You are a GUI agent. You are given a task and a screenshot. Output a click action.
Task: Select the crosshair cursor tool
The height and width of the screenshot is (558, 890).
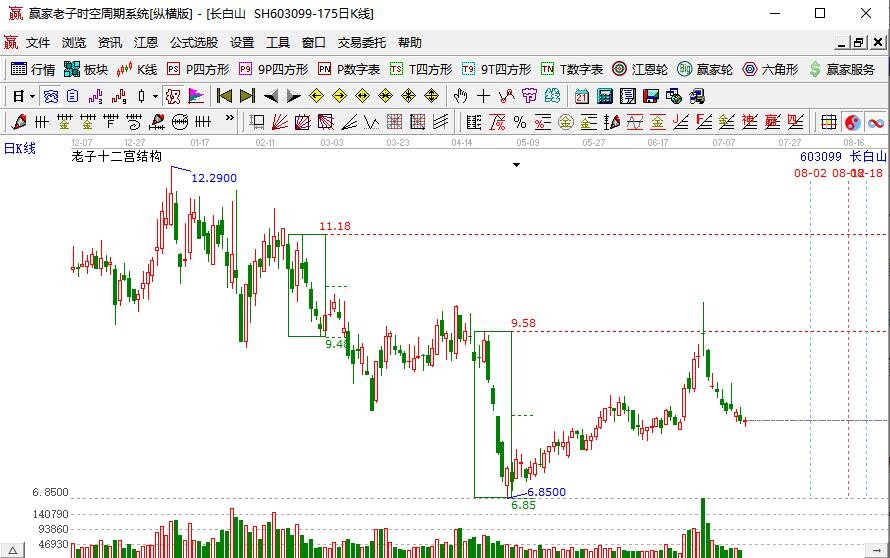click(484, 97)
